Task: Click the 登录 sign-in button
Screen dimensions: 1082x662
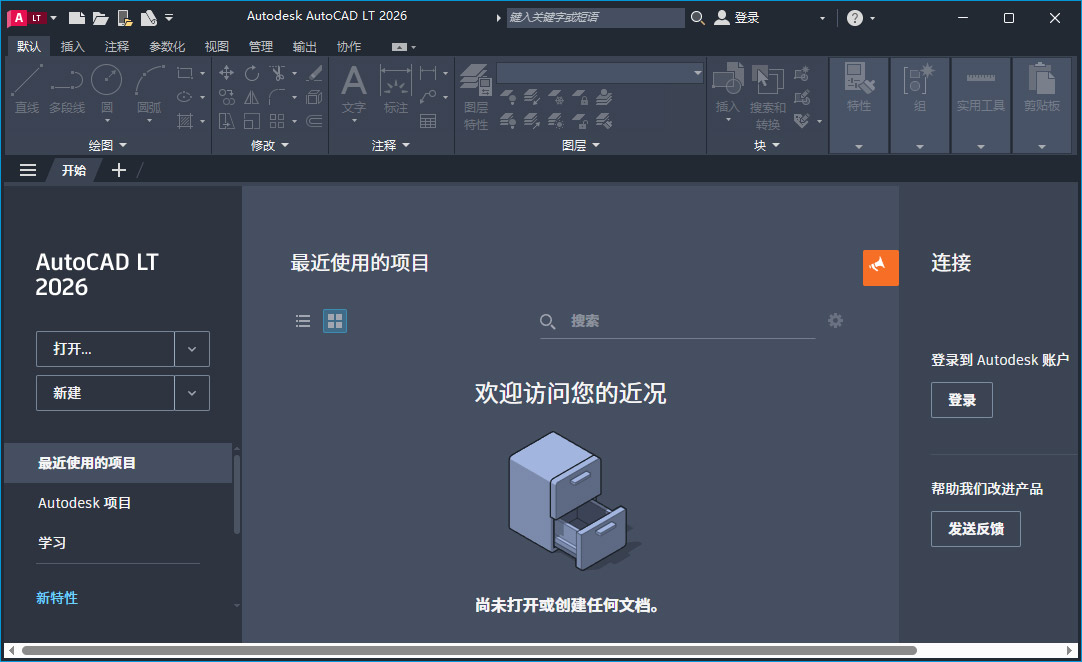Action: pos(961,399)
